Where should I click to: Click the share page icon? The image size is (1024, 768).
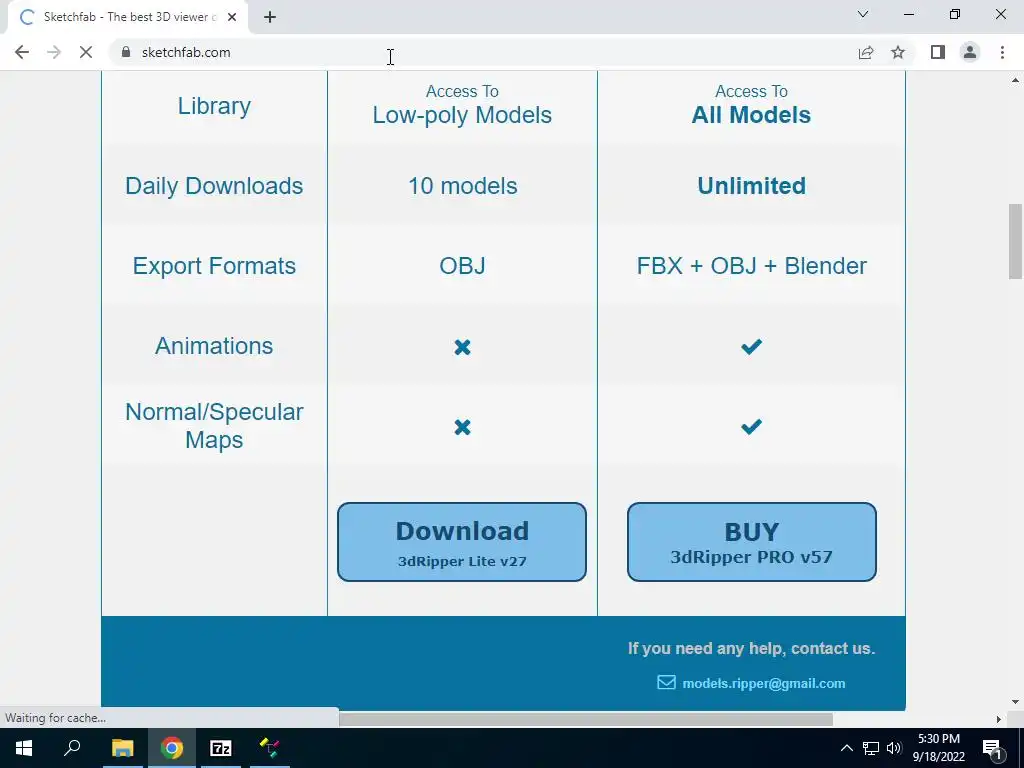866,52
